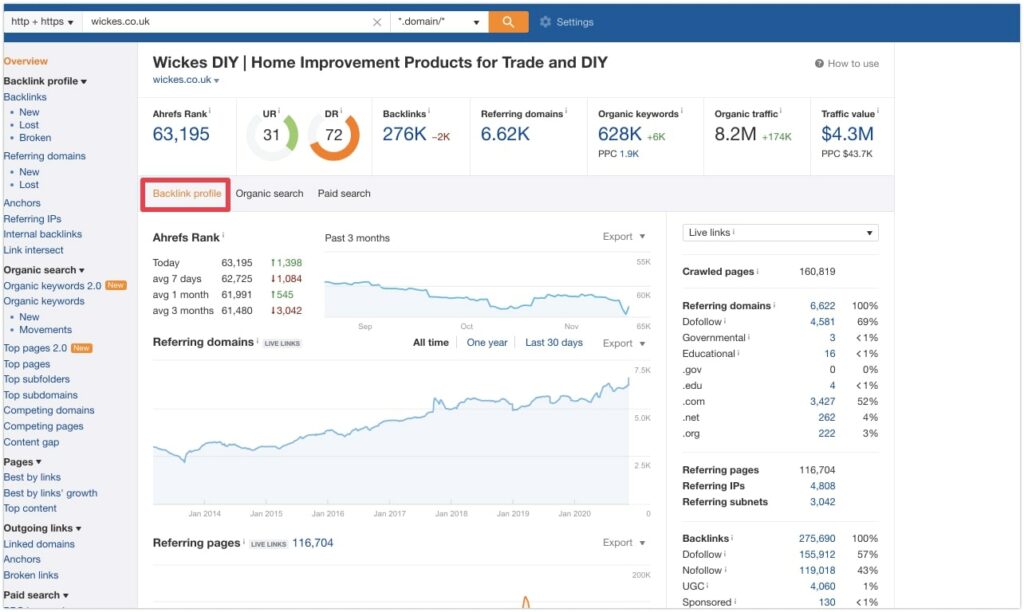This screenshot has height=612, width=1024.
Task: Click Backlinks total 275,690
Action: pyautogui.click(x=817, y=539)
